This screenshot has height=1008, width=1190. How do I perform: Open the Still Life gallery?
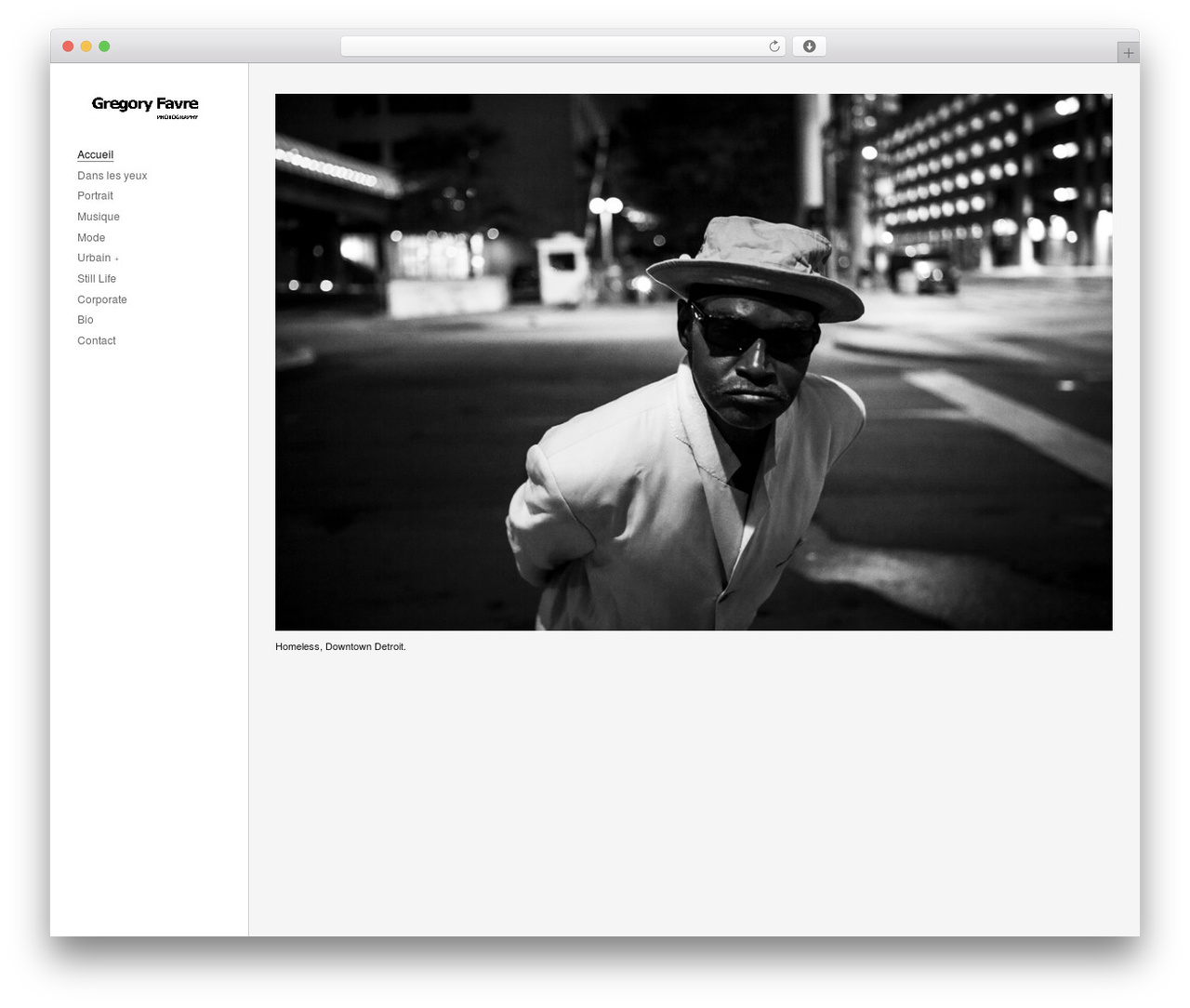pos(97,279)
